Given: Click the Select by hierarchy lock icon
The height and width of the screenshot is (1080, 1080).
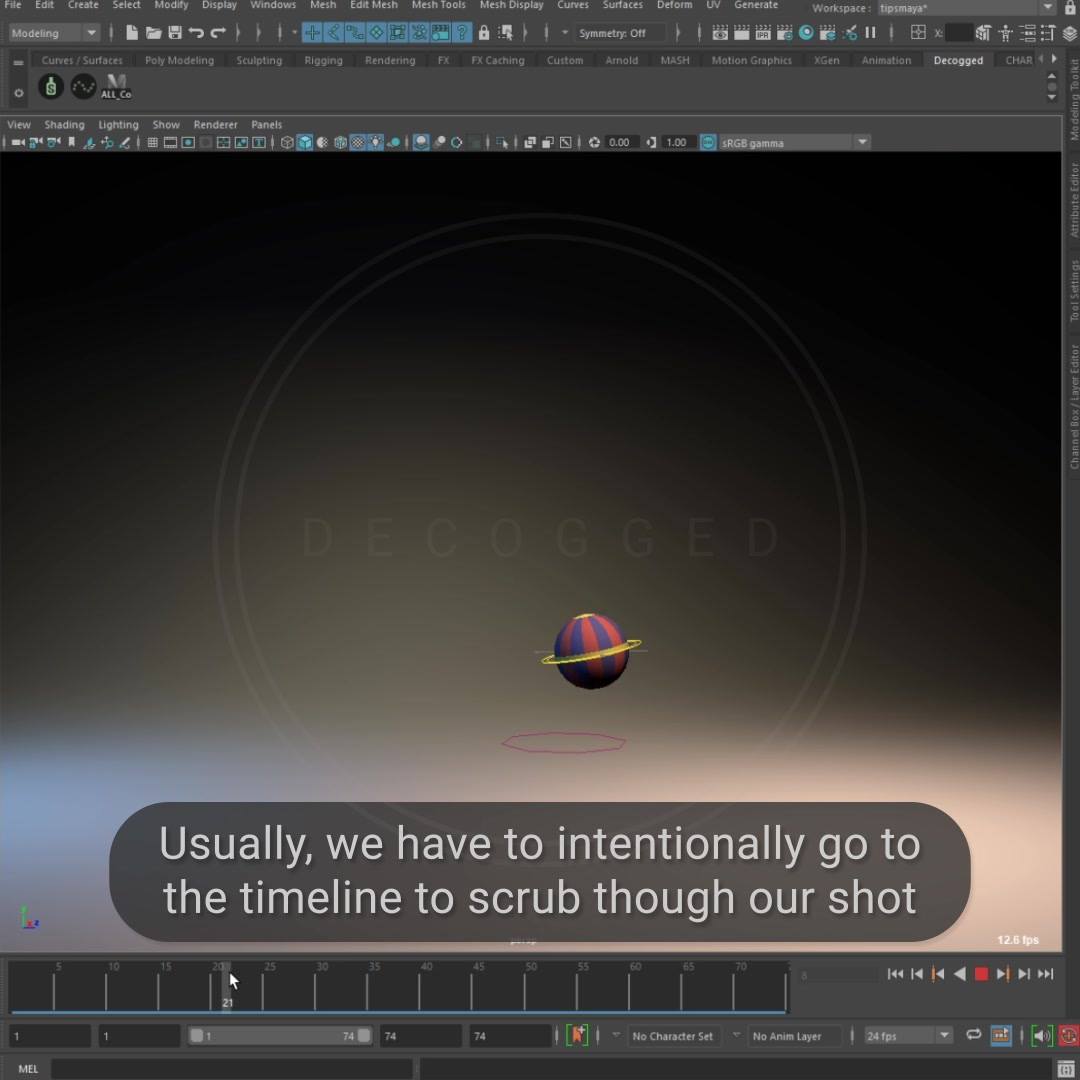Looking at the screenshot, I should click(x=484, y=32).
